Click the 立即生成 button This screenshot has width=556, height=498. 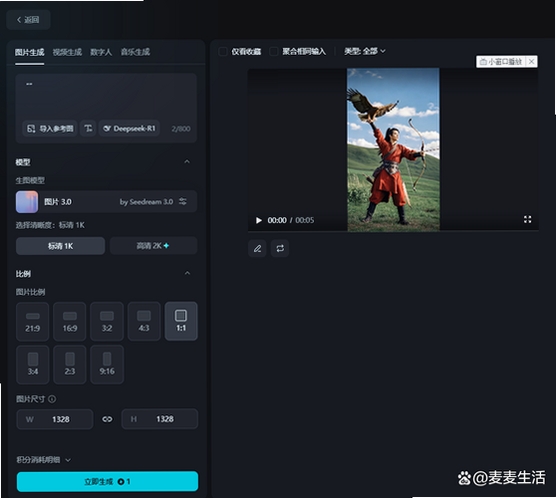click(x=107, y=481)
